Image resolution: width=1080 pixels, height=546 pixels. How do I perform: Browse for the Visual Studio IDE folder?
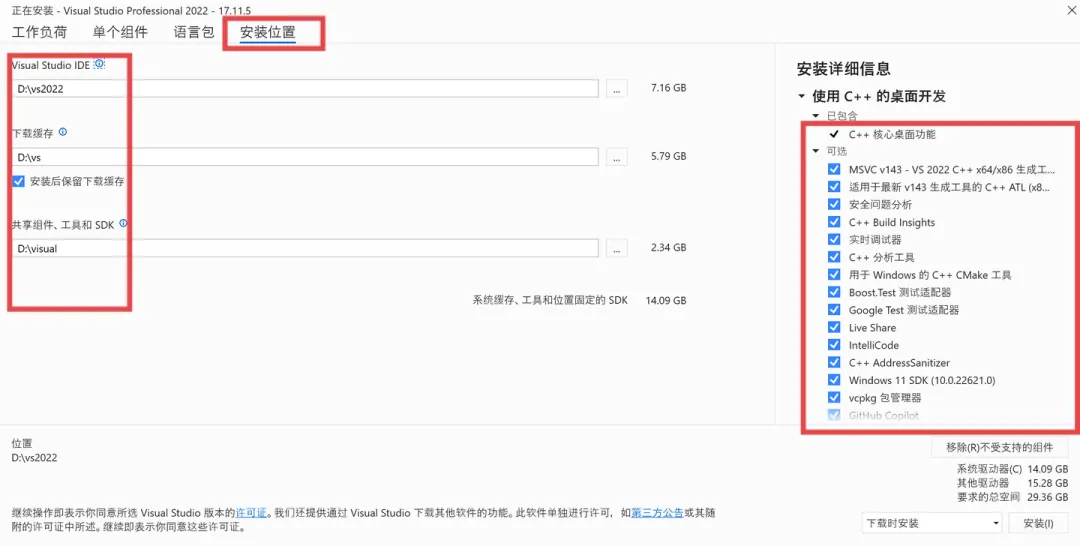(x=616, y=88)
